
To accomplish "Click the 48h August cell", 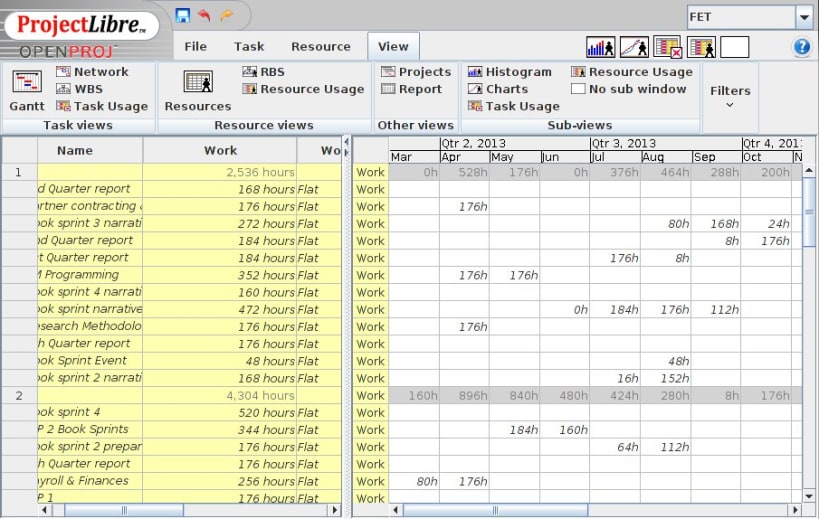I will (666, 361).
